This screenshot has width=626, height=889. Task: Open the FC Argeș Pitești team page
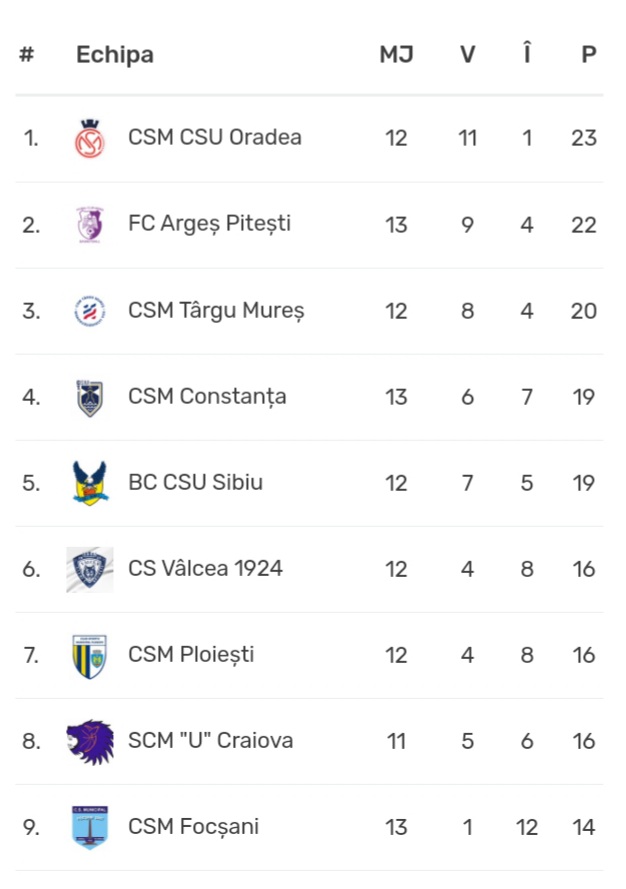point(209,225)
